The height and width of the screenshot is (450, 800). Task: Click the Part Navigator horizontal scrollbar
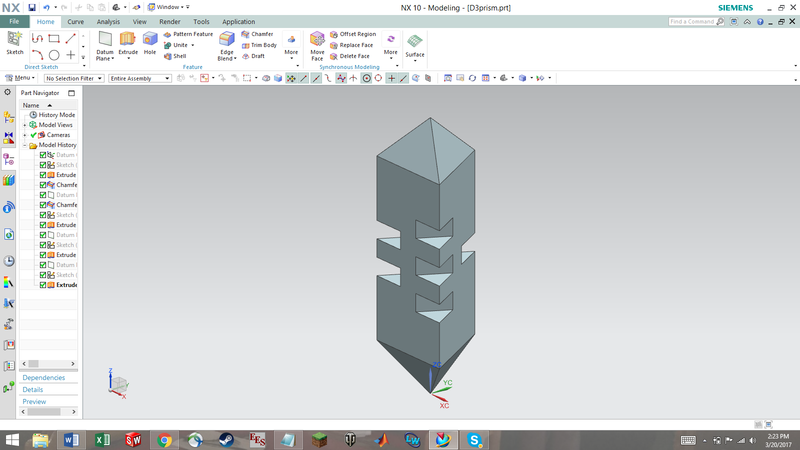(x=48, y=364)
